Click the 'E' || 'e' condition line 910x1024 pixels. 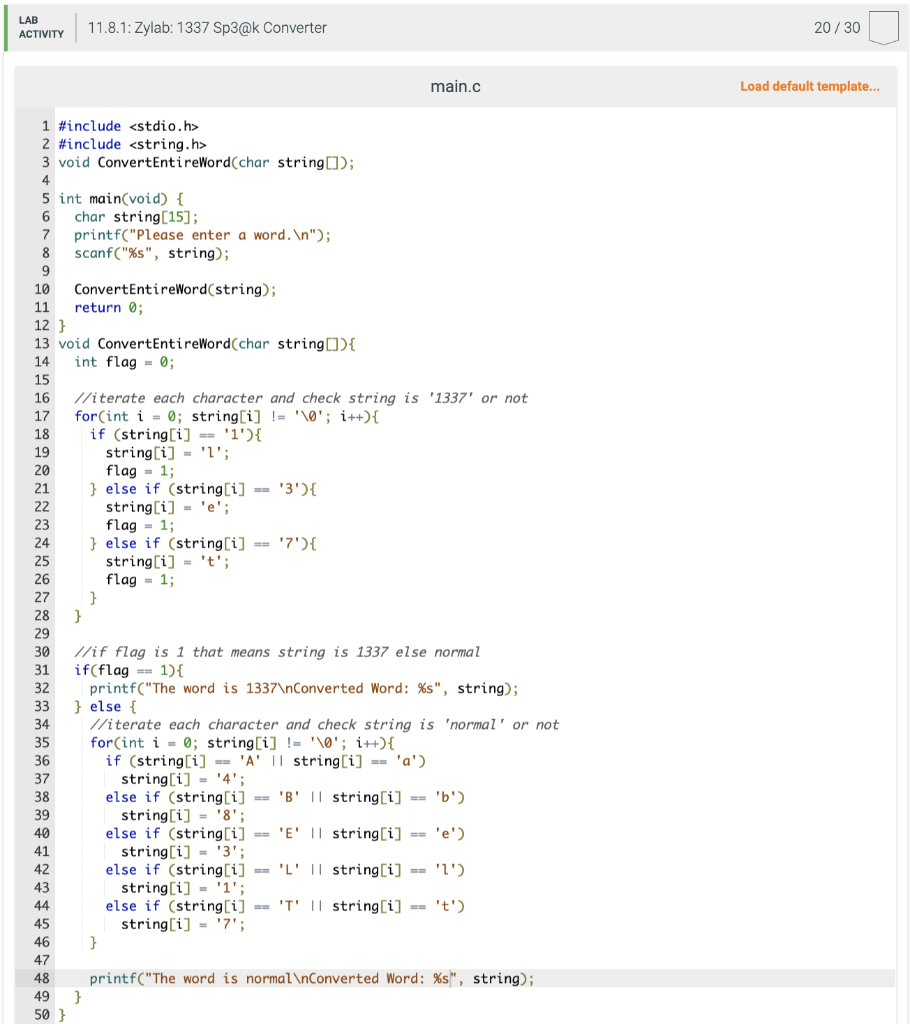click(x=285, y=834)
